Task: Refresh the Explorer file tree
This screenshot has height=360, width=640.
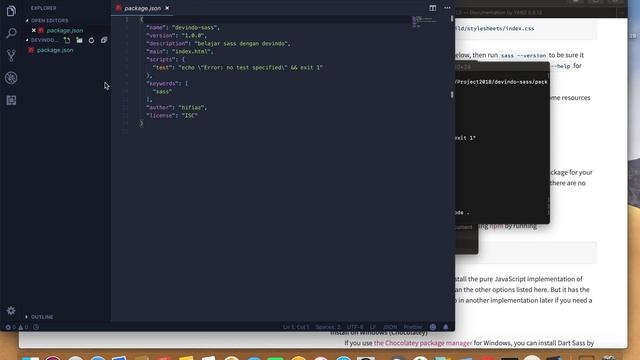Action: 91,40
